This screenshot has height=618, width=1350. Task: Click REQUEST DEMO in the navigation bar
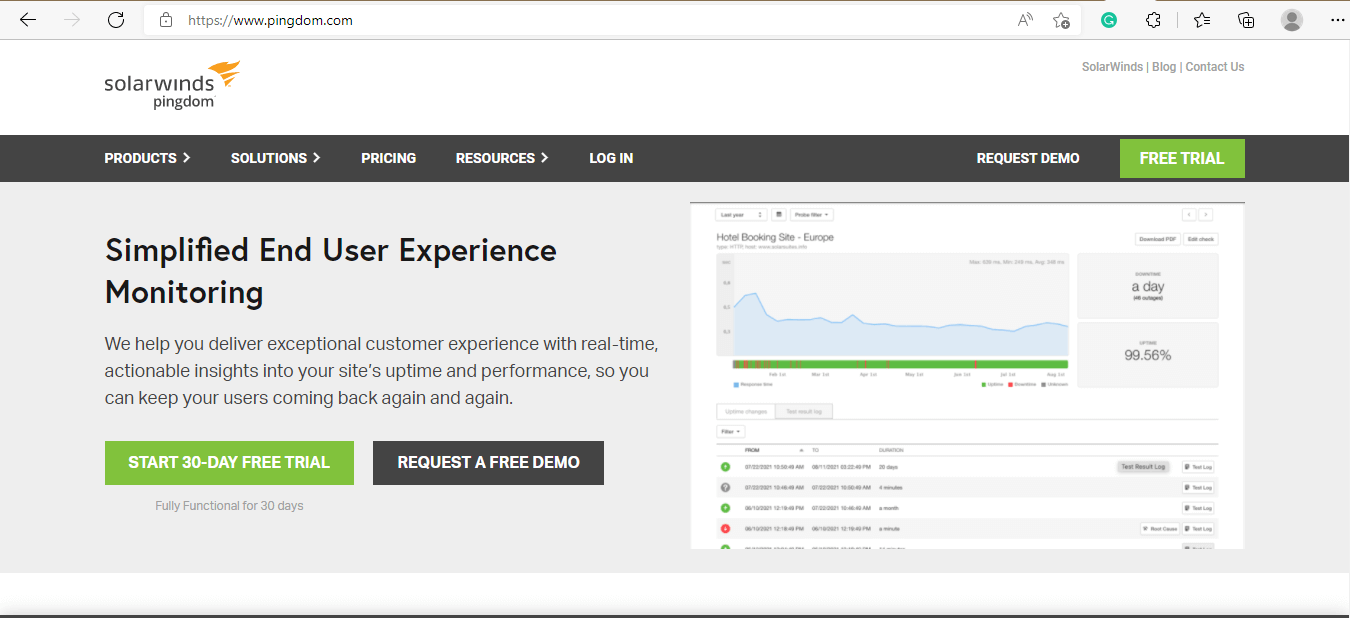click(1028, 158)
